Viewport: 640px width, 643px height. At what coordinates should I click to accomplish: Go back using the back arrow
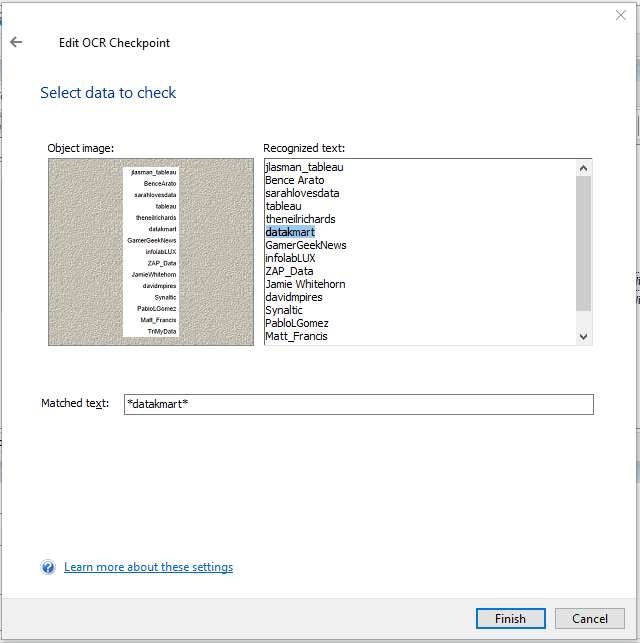point(16,42)
